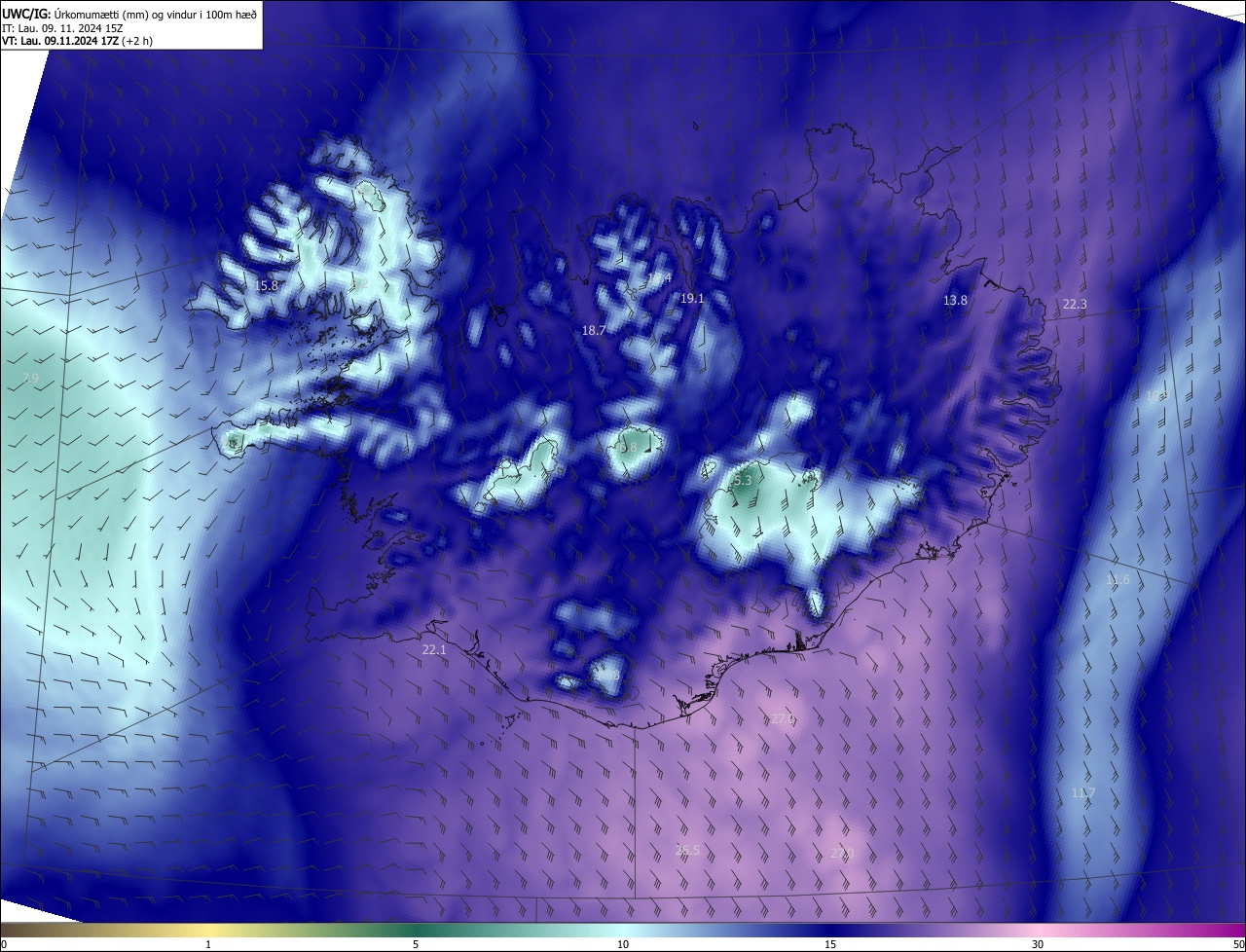This screenshot has height=952, width=1246.
Task: Click the 27.0 value beside the 26.5 label
Action: point(842,854)
